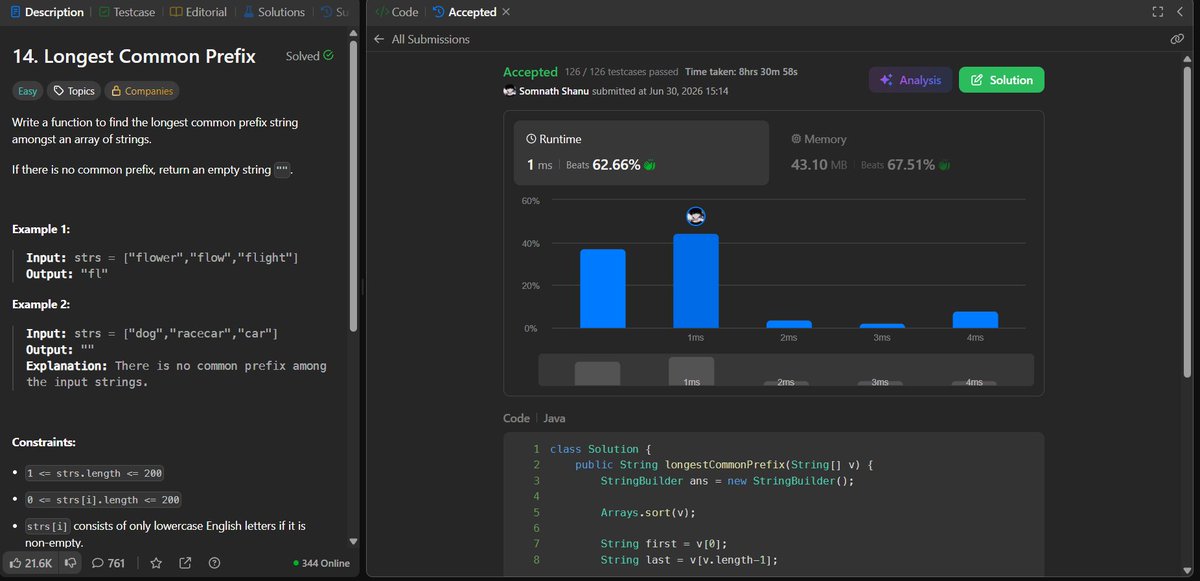Click the 344 Online indicator
Screen dimensions: 1200x581
(321, 563)
